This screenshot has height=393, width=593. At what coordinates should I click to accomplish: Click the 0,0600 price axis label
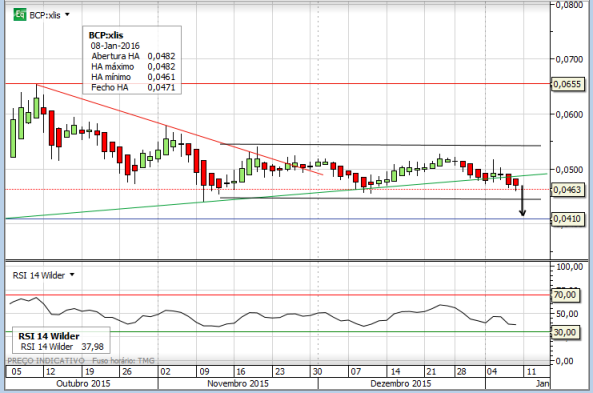(x=569, y=114)
